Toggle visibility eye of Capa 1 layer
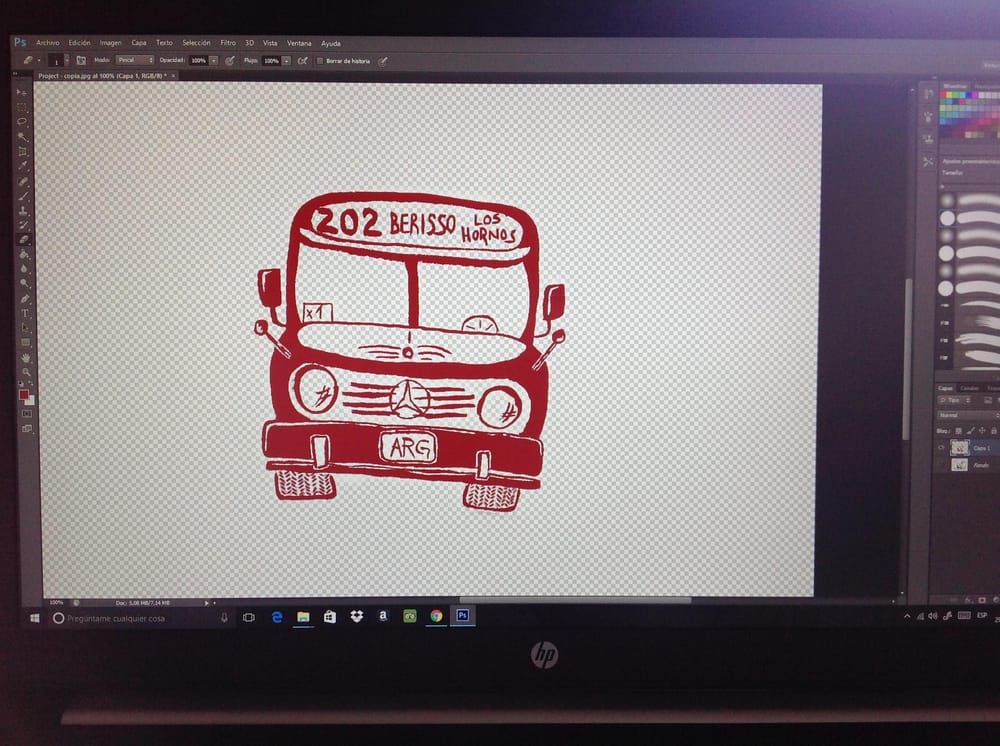Screen dimensions: 1000x746 point(941,448)
